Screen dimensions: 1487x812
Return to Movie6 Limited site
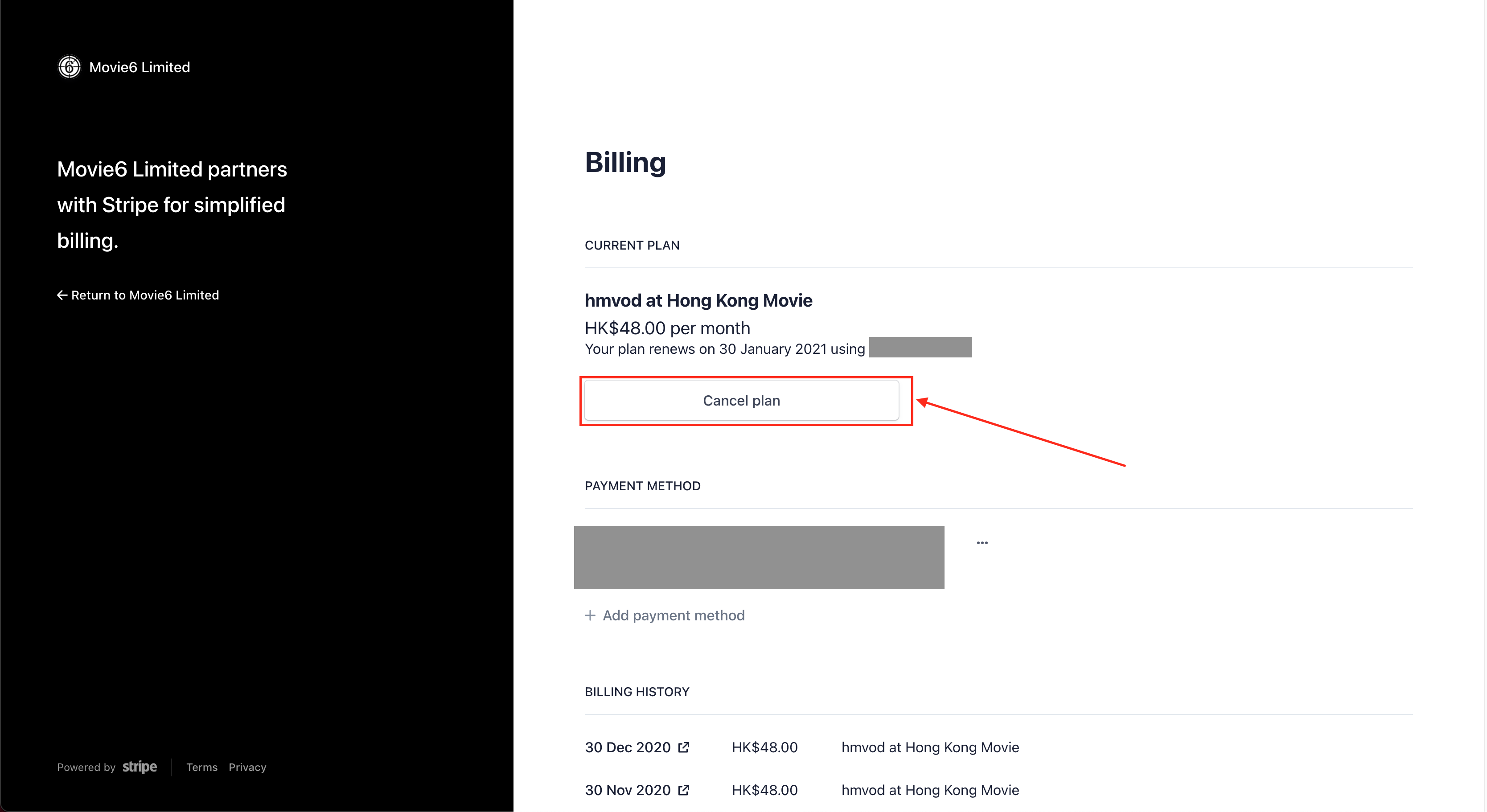click(x=145, y=295)
